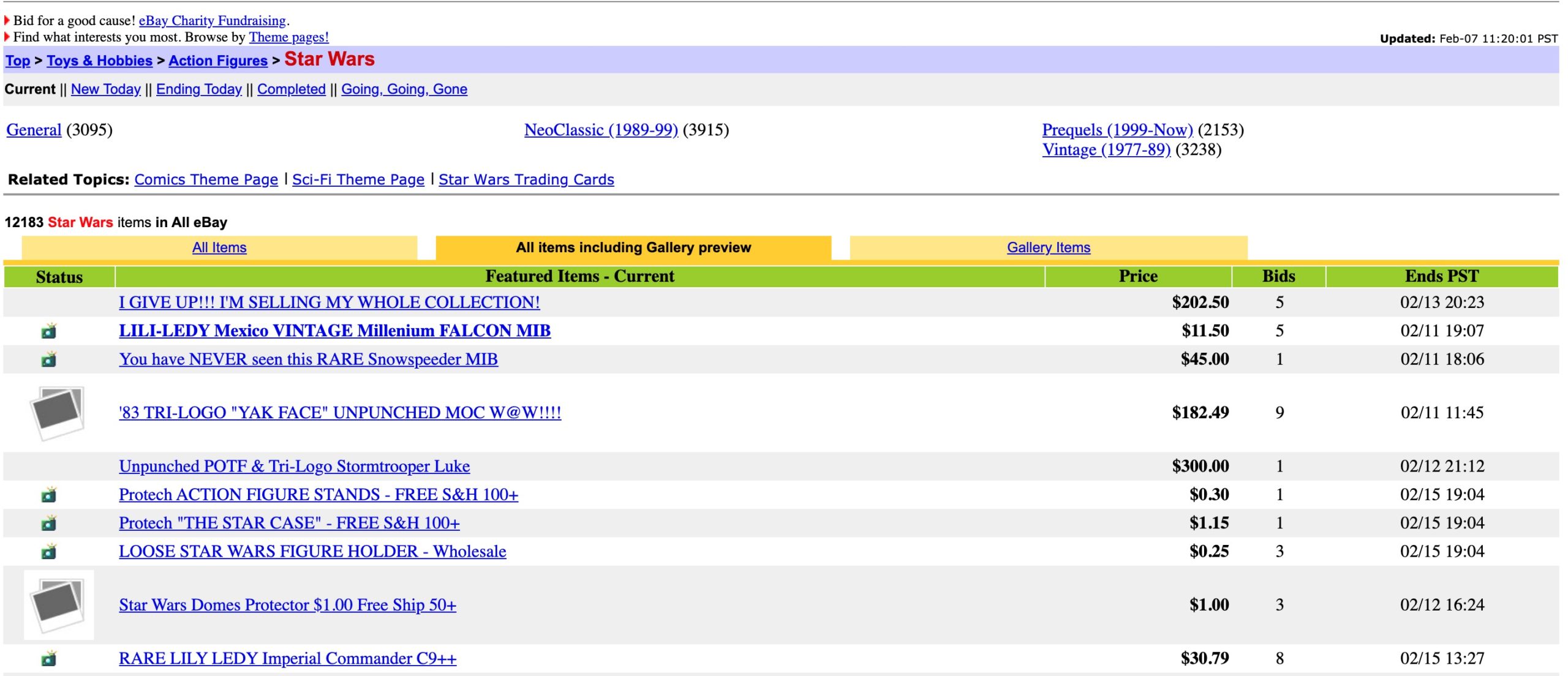Go to Toys & Hobbies breadcrumb category
The height and width of the screenshot is (676, 1568).
(x=99, y=61)
